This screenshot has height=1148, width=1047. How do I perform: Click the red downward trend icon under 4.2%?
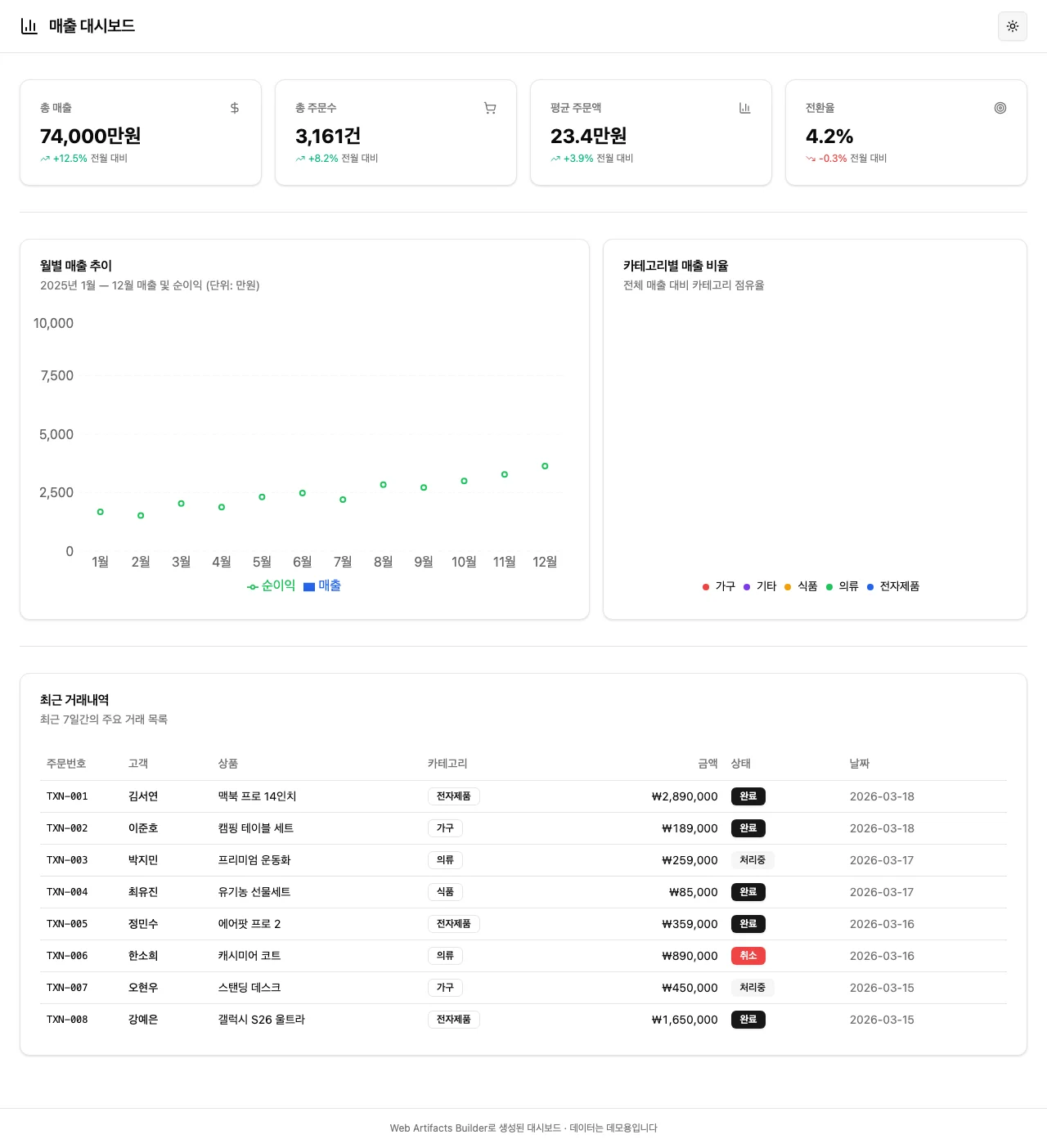(811, 159)
